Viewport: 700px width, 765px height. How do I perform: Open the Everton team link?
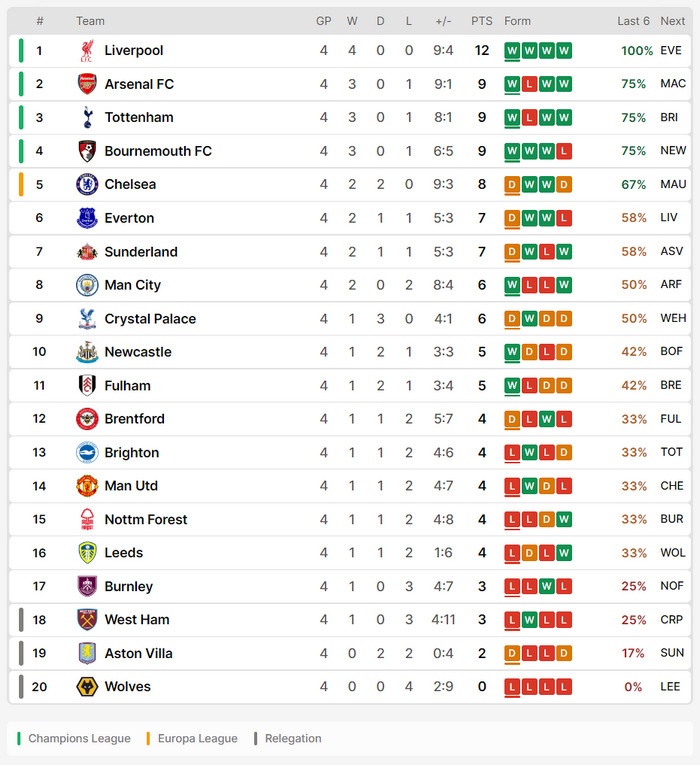pos(129,218)
